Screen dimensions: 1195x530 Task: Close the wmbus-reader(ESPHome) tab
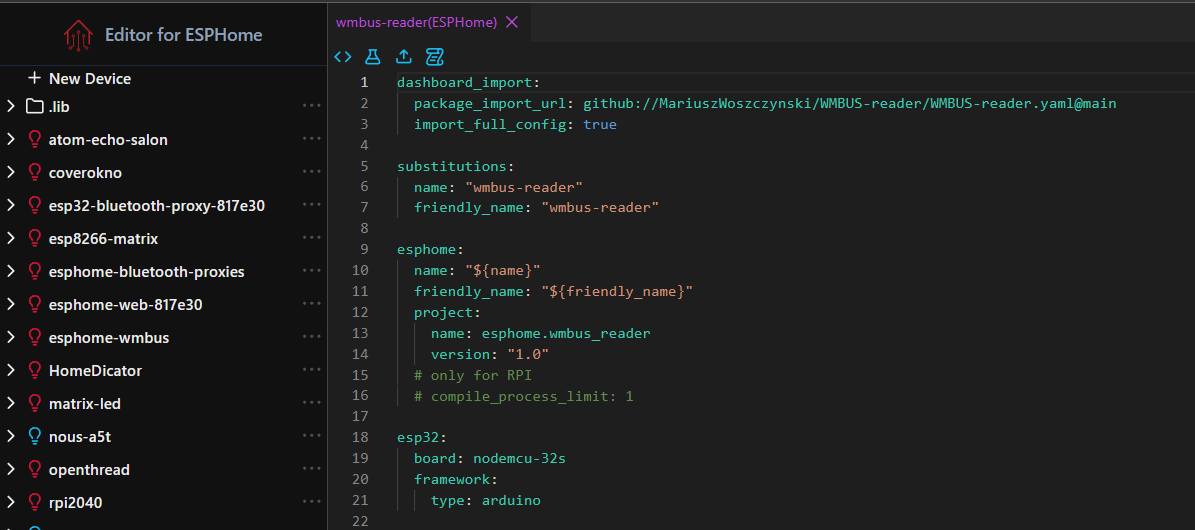point(512,22)
